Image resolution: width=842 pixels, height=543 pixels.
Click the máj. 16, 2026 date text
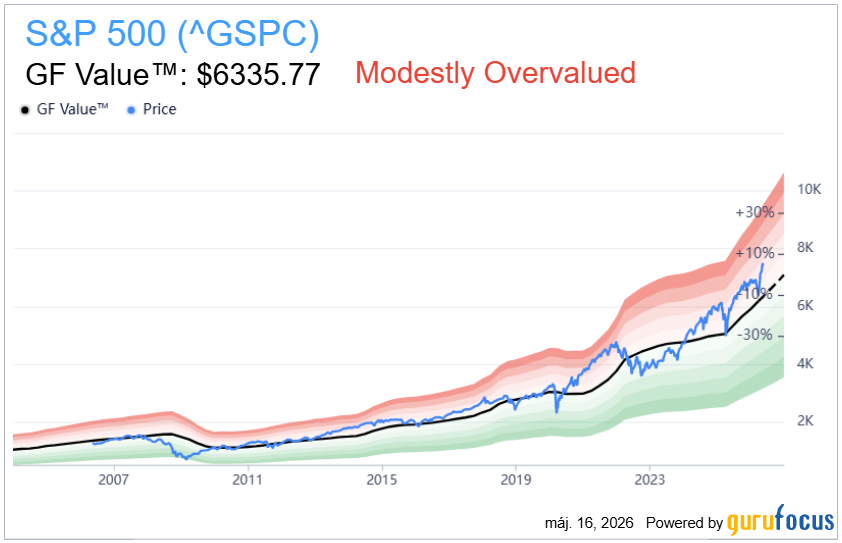(x=589, y=523)
